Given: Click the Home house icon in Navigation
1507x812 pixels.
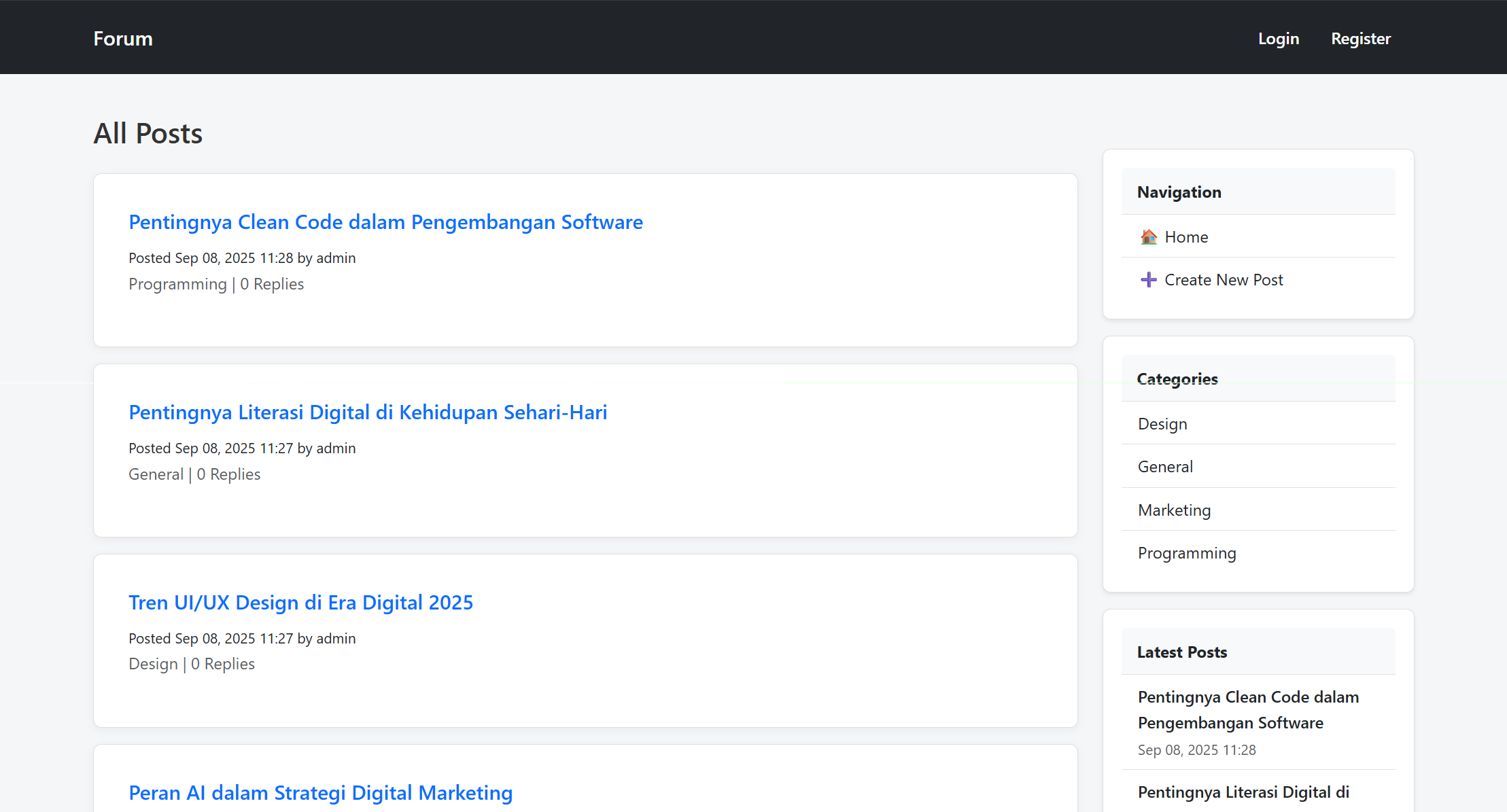Looking at the screenshot, I should pos(1149,236).
